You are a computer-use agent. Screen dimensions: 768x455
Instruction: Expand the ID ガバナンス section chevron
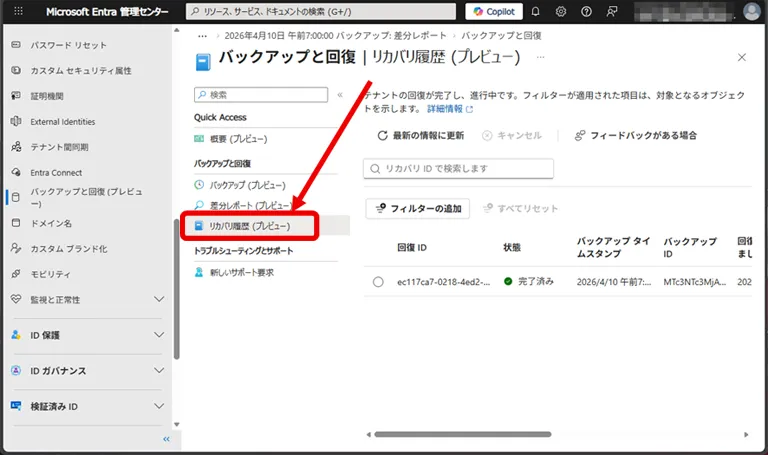(x=159, y=370)
